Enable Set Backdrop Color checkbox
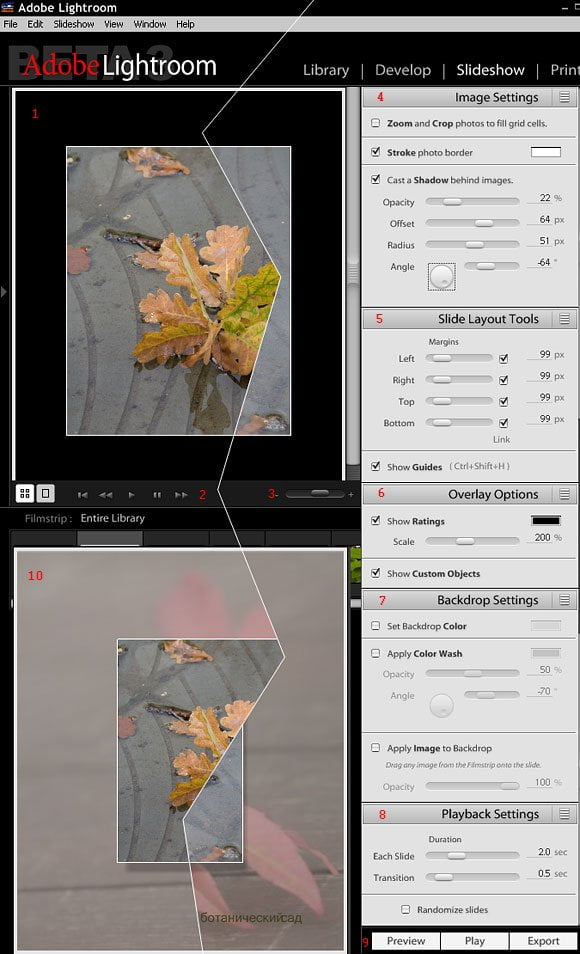This screenshot has height=954, width=580. (x=376, y=625)
